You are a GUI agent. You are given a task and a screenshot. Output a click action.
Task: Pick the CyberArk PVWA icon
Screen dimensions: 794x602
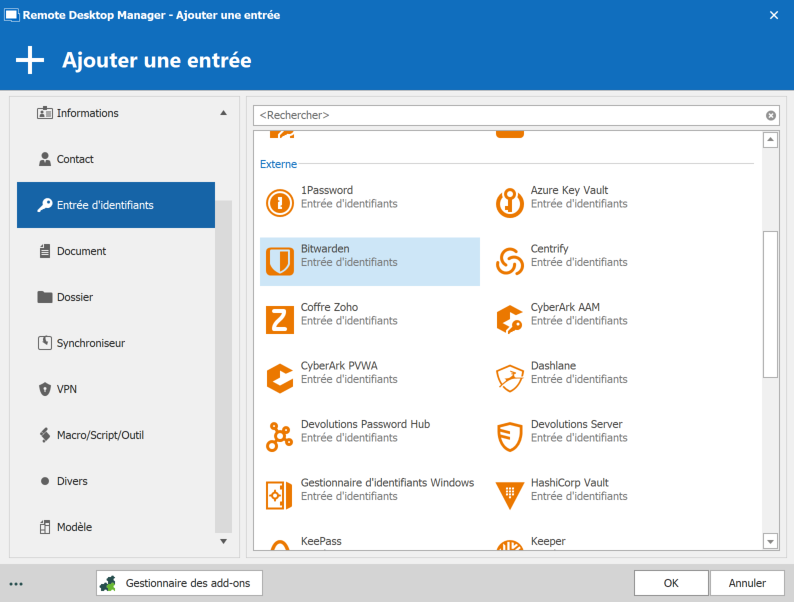click(x=280, y=378)
